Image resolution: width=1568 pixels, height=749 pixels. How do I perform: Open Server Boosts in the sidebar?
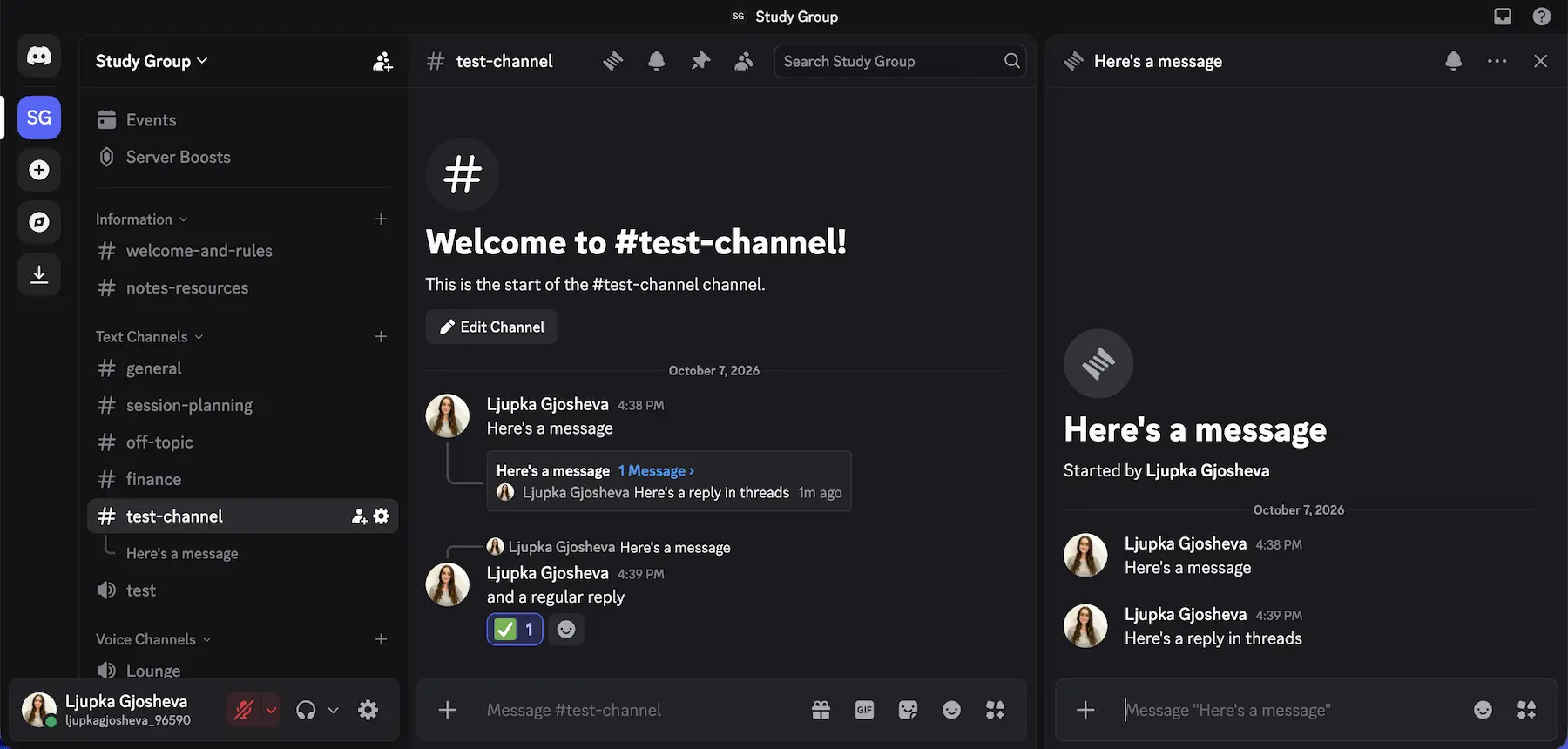click(x=243, y=157)
